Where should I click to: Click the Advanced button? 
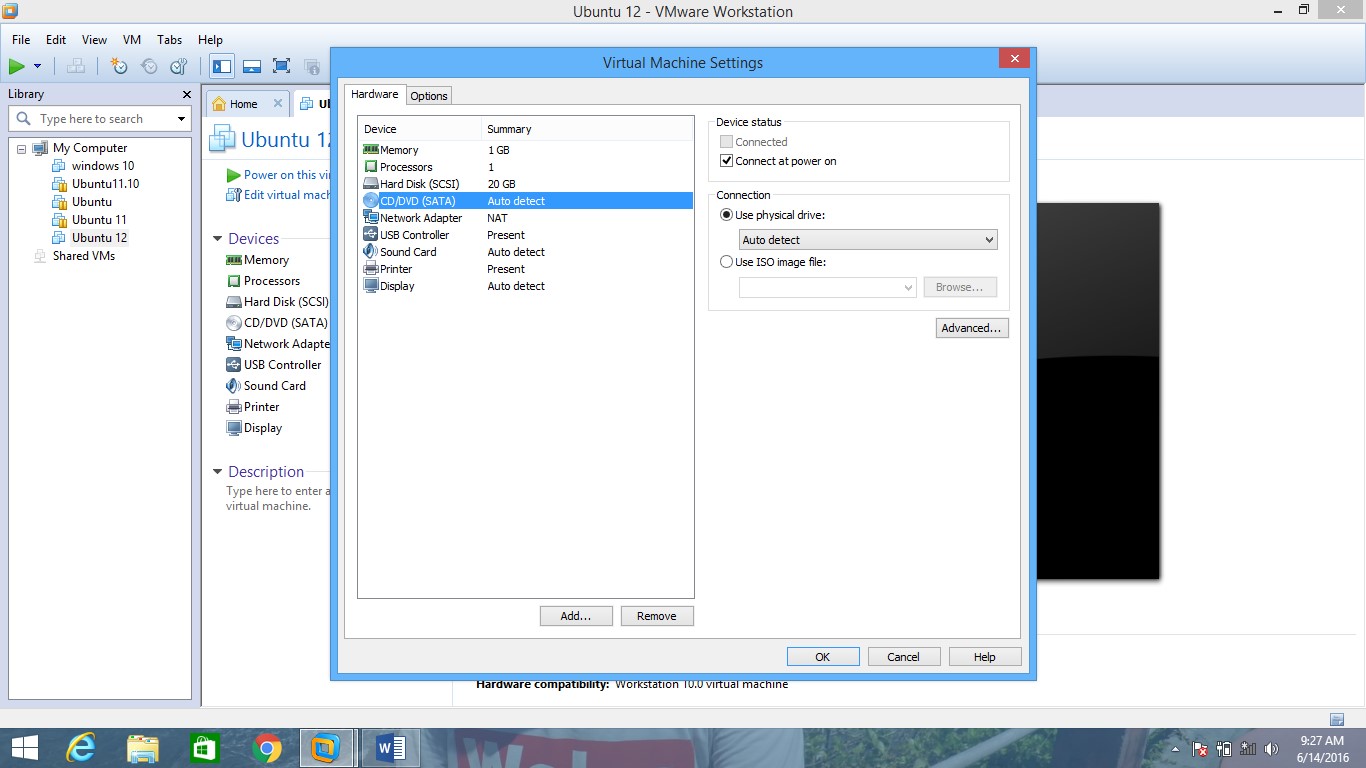[971, 327]
